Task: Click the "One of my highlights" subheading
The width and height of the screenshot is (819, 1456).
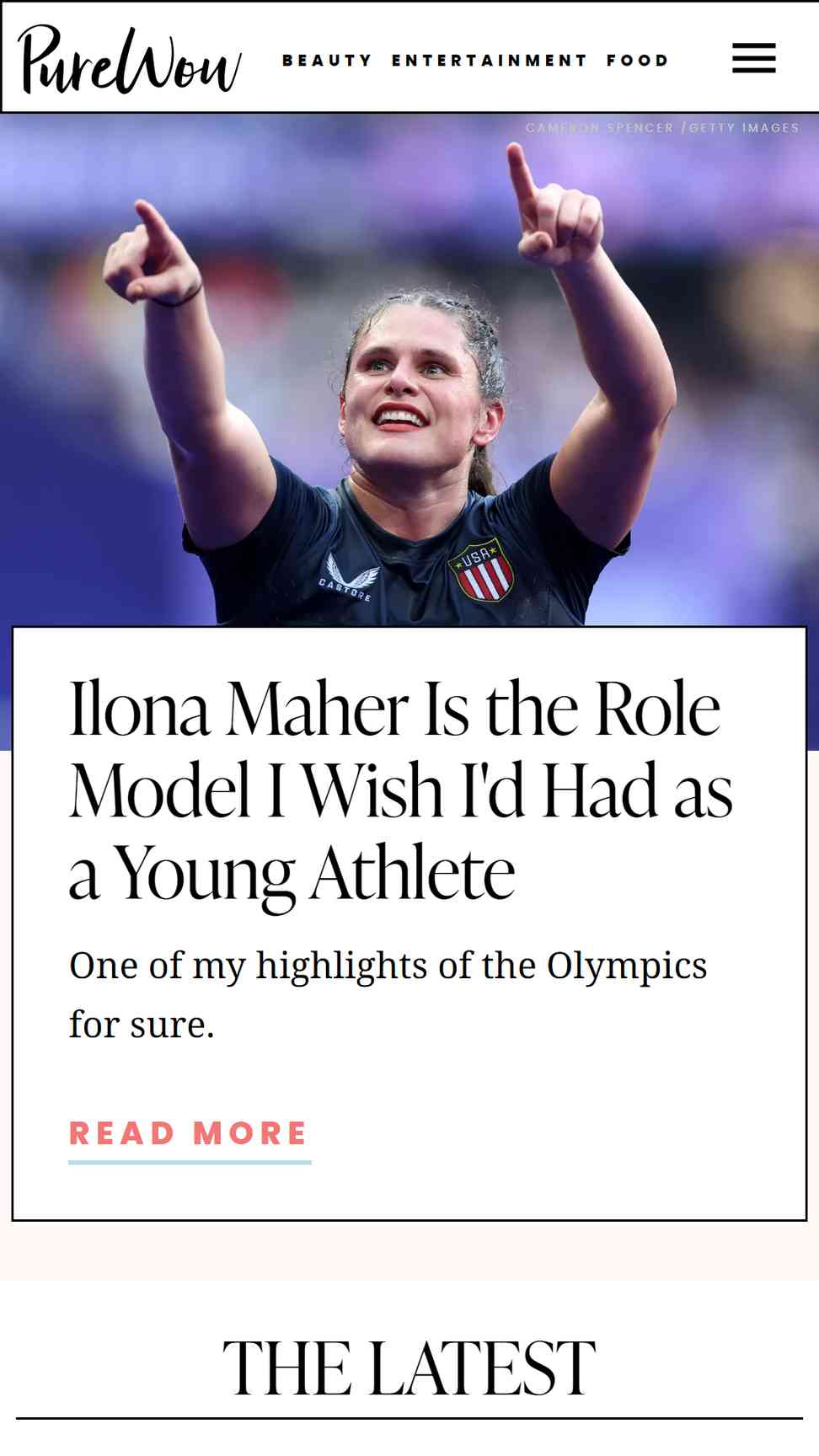Action: [388, 994]
